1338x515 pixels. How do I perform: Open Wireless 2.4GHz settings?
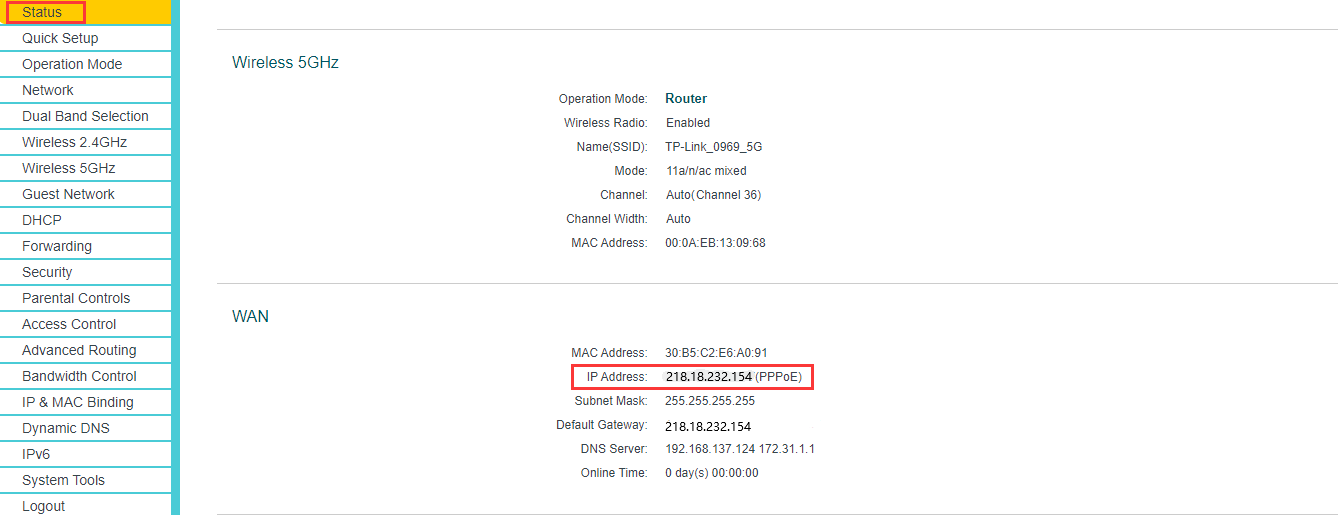coord(85,142)
